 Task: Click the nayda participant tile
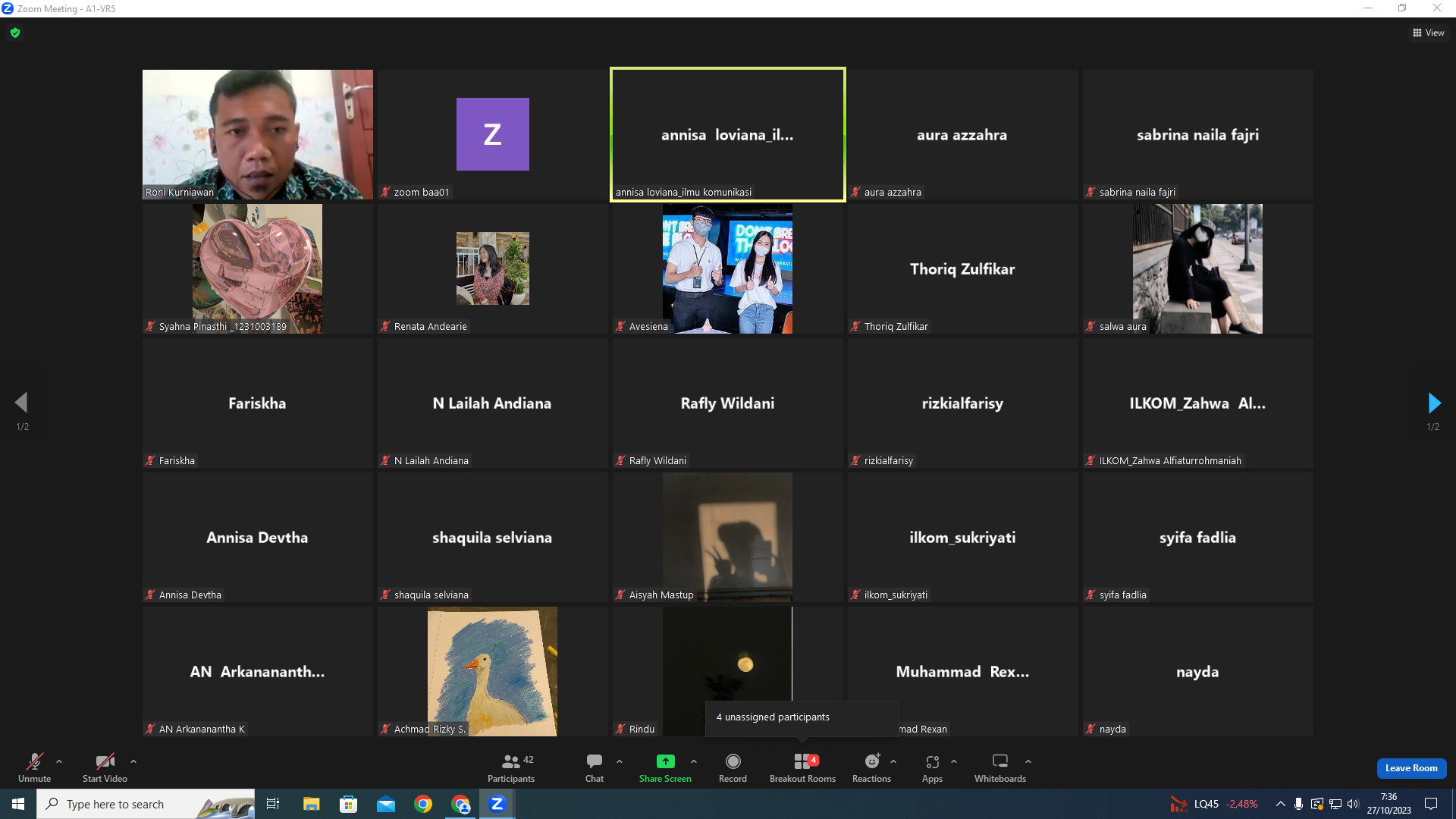pos(1198,671)
